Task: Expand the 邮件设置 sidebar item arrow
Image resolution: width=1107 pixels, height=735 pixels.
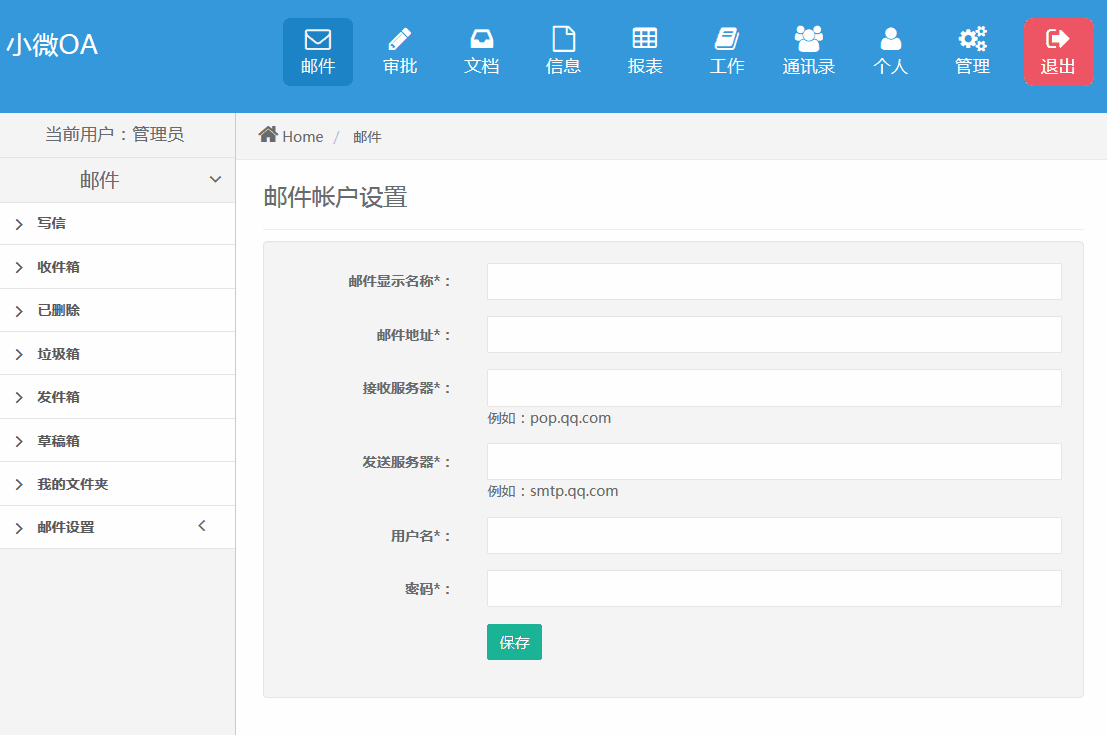Action: (x=202, y=526)
